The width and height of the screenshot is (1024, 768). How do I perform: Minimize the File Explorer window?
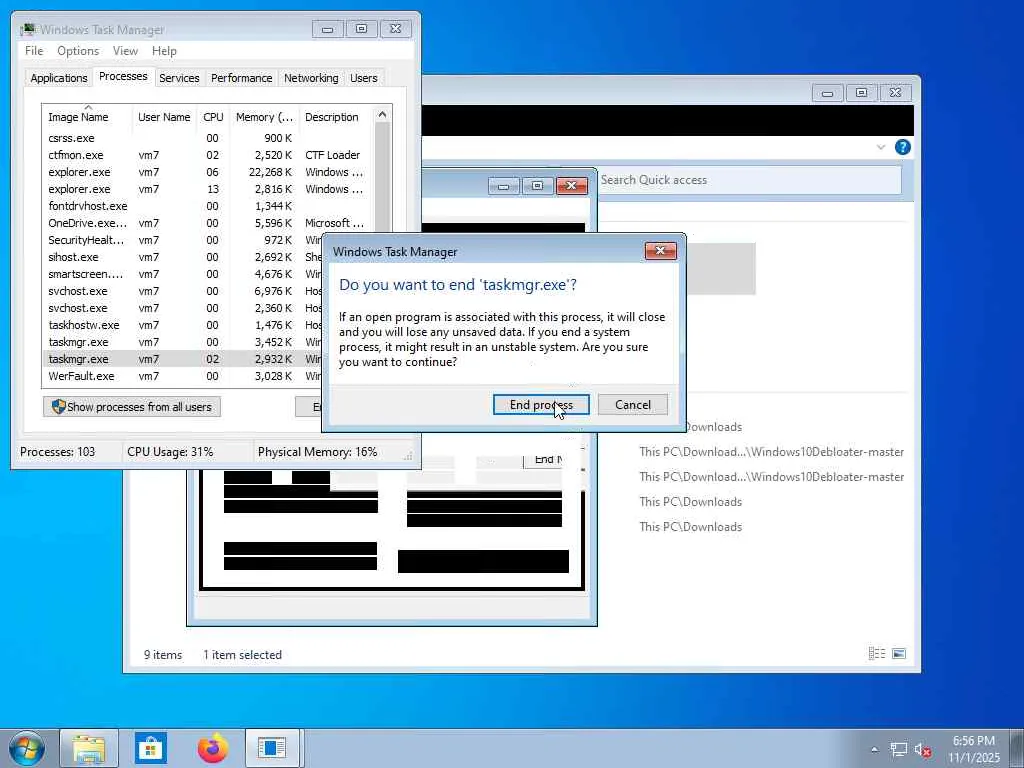click(827, 93)
